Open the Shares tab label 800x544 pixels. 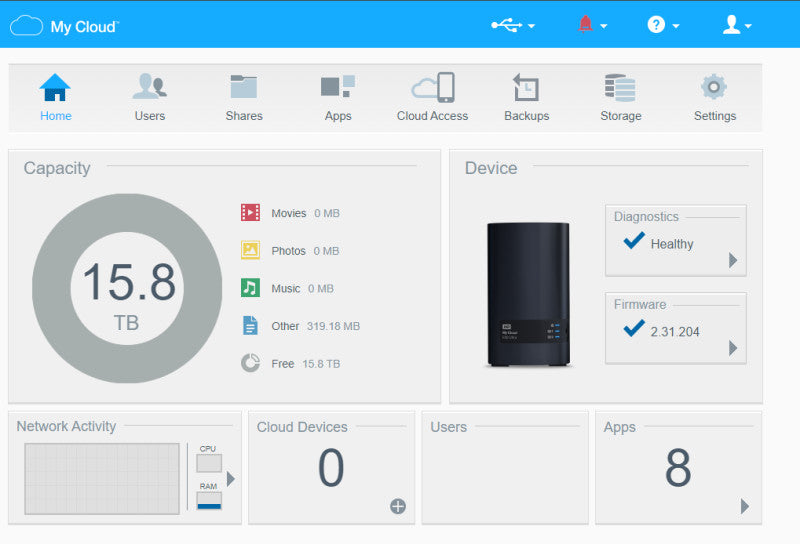point(244,116)
